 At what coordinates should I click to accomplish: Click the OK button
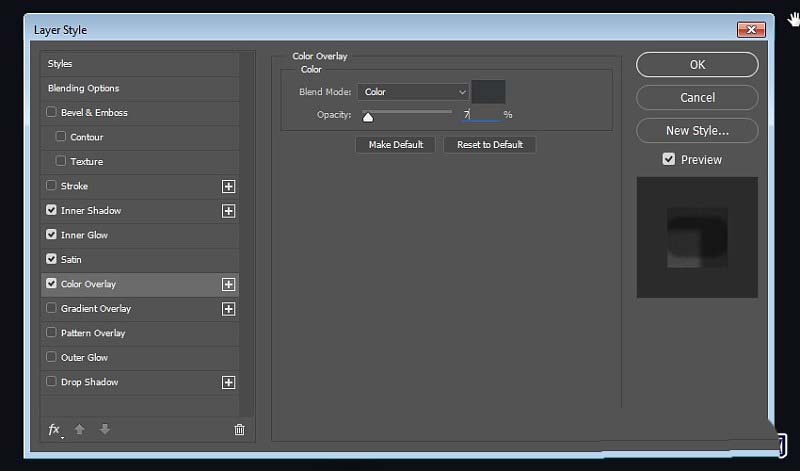tap(697, 65)
